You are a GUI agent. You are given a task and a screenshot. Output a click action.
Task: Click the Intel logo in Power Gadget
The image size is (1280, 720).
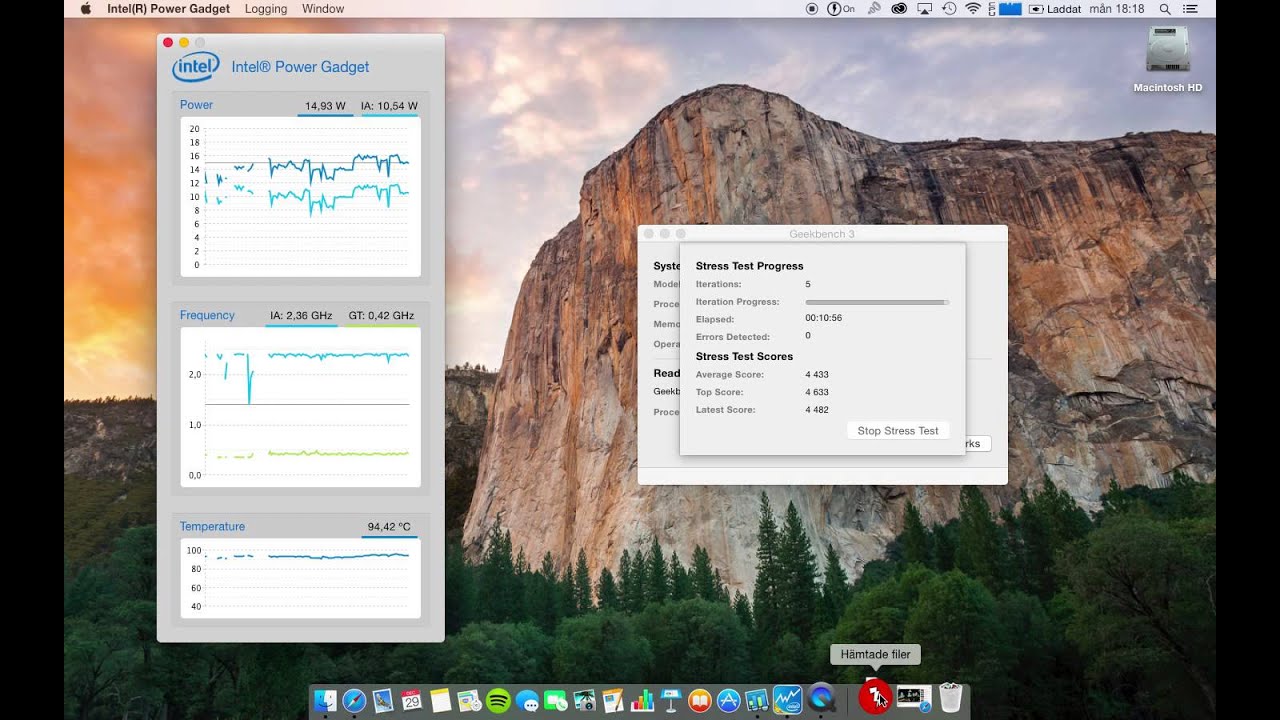click(196, 67)
